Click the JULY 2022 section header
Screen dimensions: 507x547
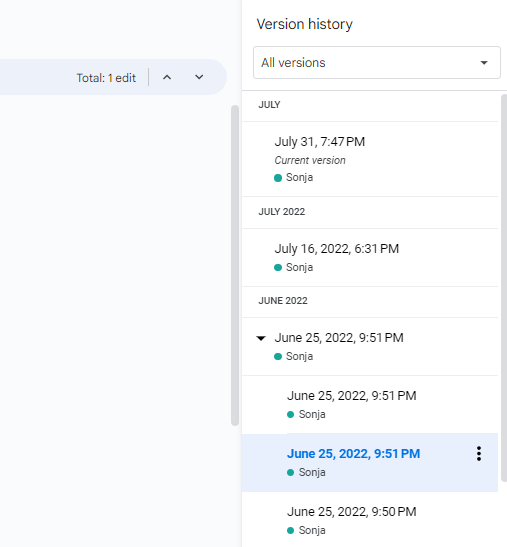[282, 212]
